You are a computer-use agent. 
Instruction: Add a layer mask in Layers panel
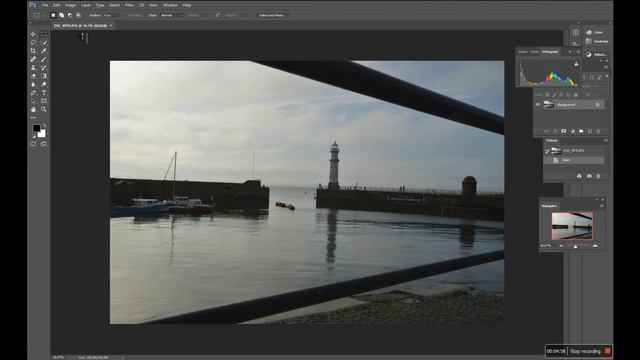pos(564,131)
